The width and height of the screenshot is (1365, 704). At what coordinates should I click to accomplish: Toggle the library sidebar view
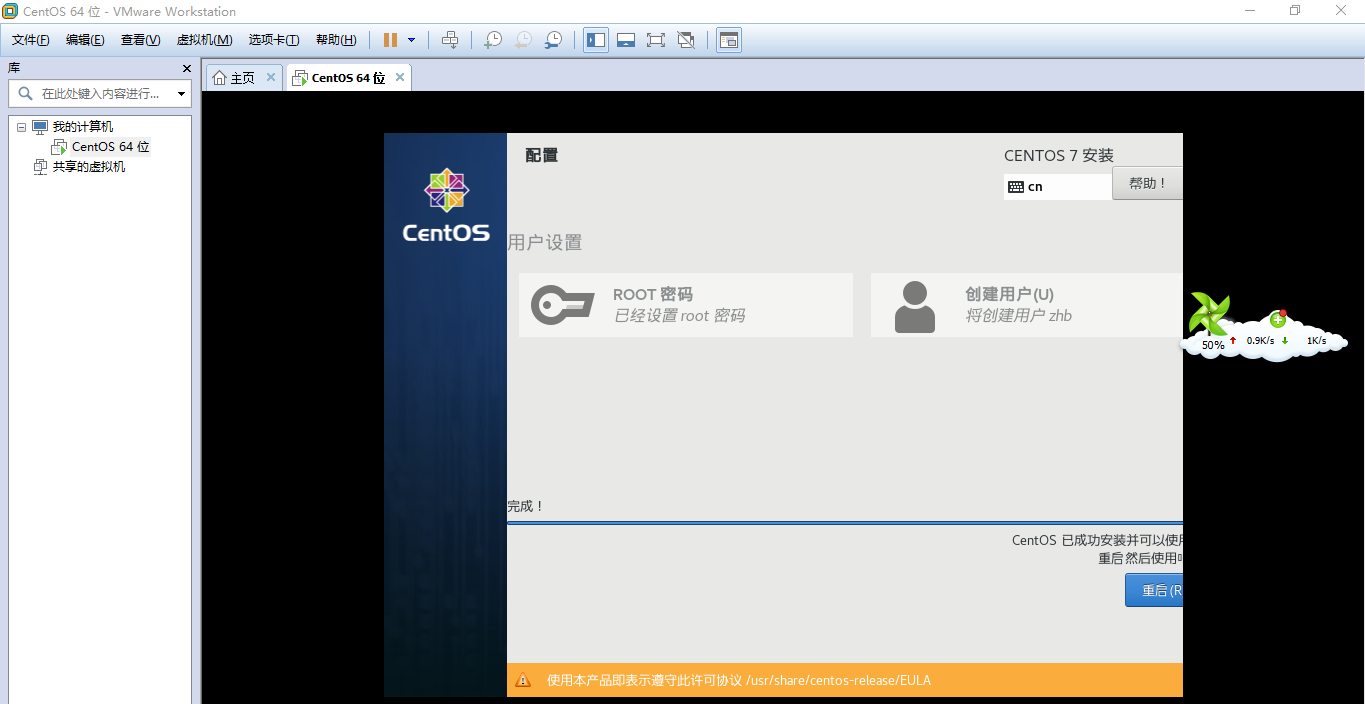coord(596,40)
